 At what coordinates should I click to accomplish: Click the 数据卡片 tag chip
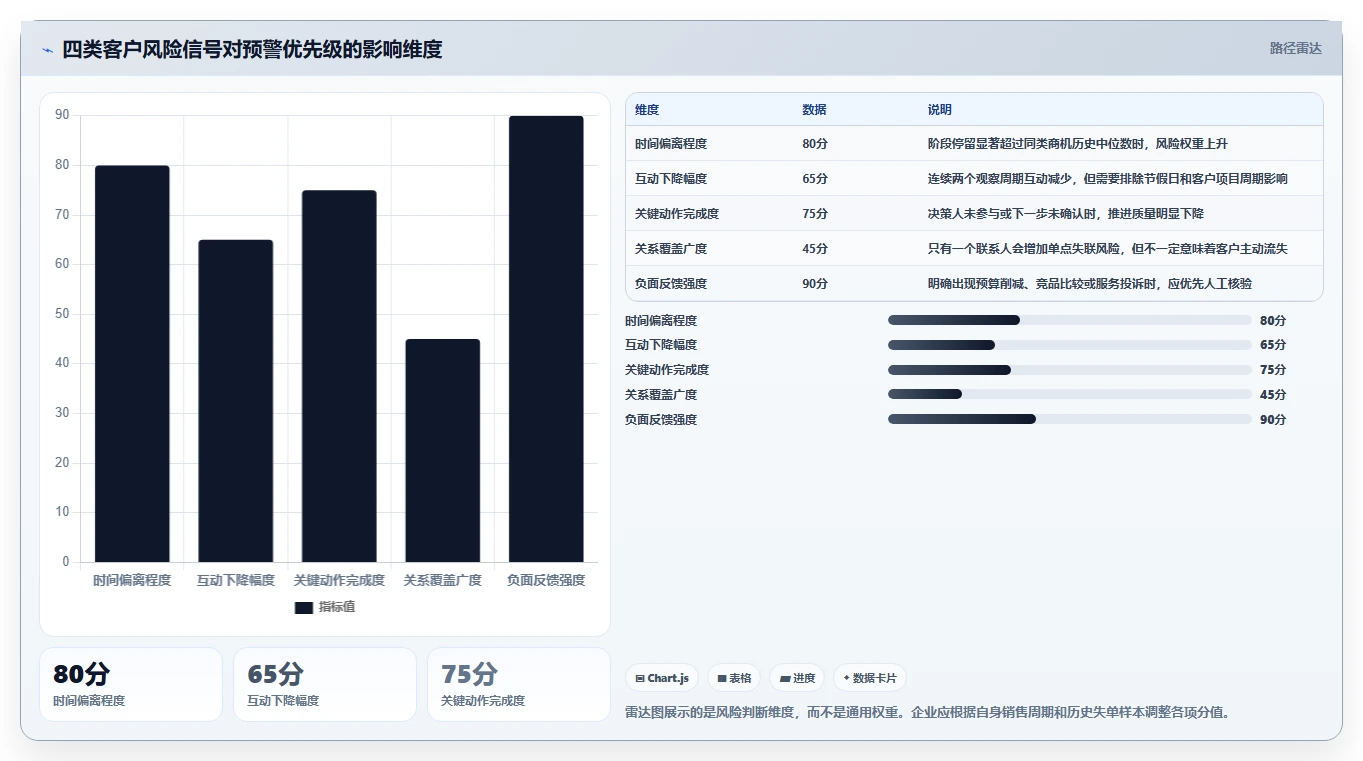[x=870, y=678]
